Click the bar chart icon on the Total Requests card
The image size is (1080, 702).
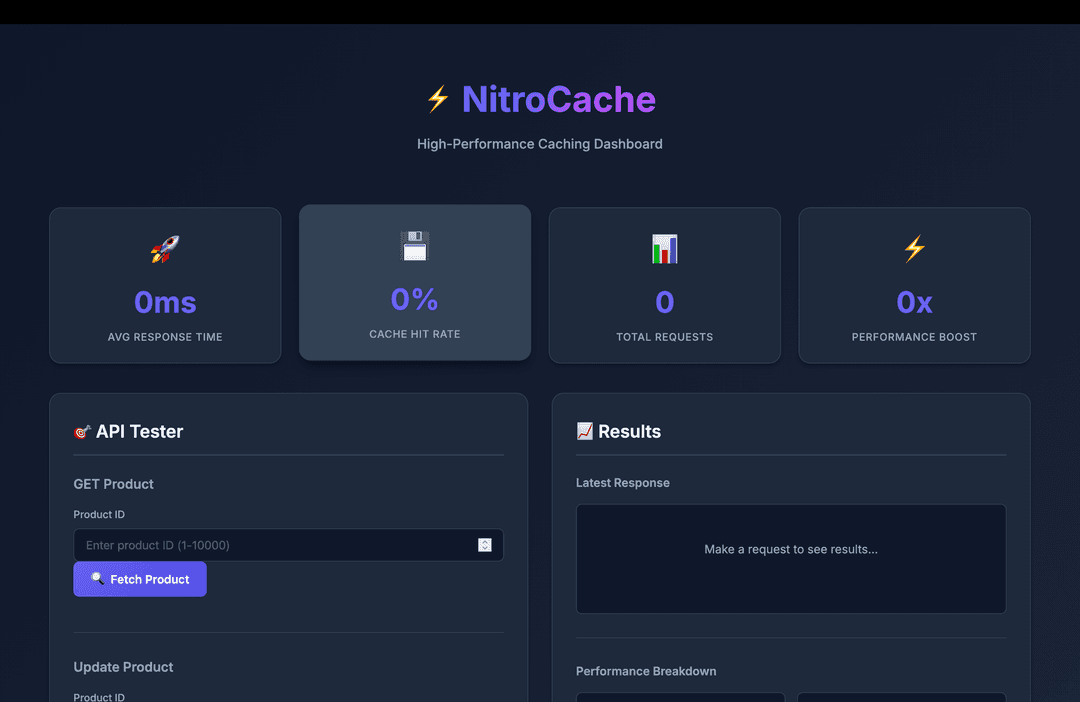(664, 249)
